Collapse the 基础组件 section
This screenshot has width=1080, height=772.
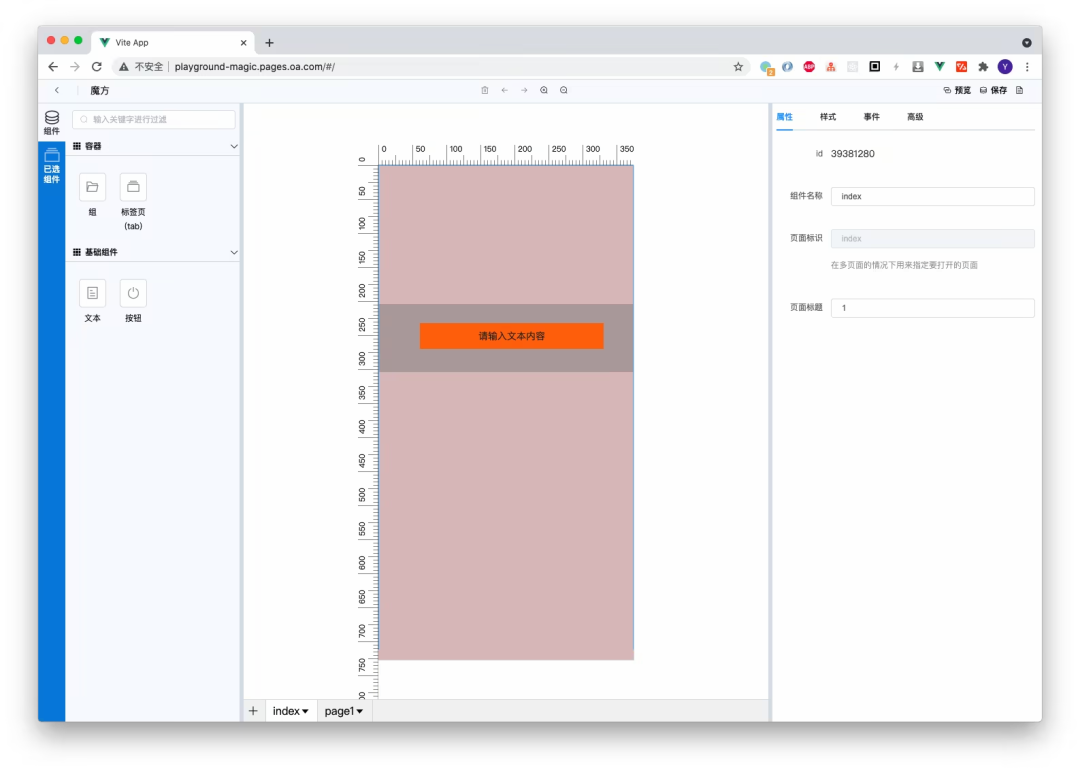pos(234,252)
